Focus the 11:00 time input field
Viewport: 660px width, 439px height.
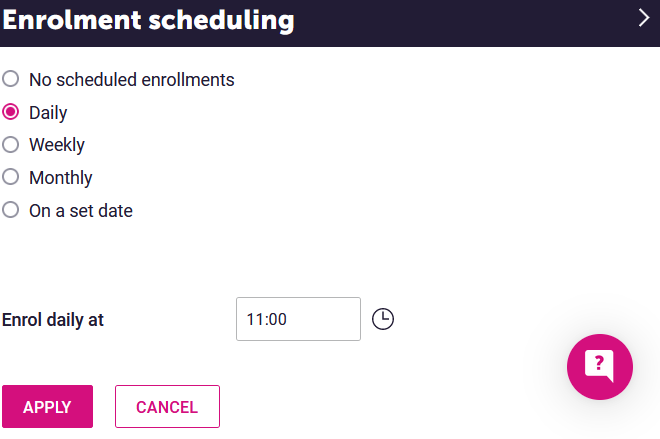pos(298,319)
